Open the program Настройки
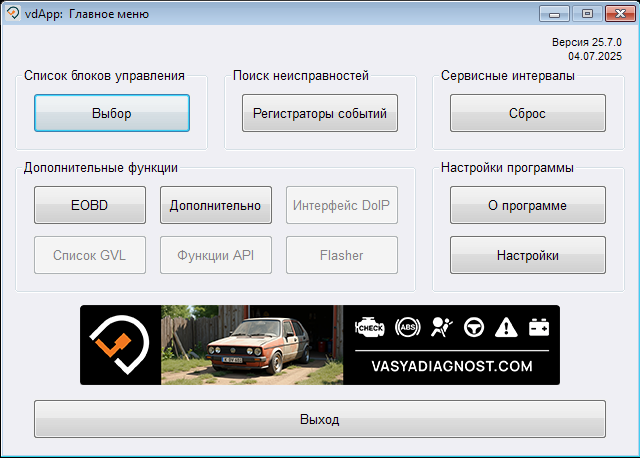Image resolution: width=640 pixels, height=458 pixels. 527,255
